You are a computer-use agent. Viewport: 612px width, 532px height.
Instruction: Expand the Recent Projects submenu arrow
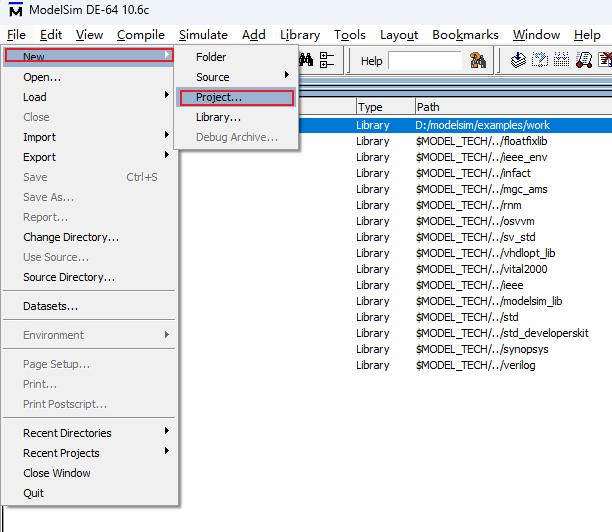(167, 451)
